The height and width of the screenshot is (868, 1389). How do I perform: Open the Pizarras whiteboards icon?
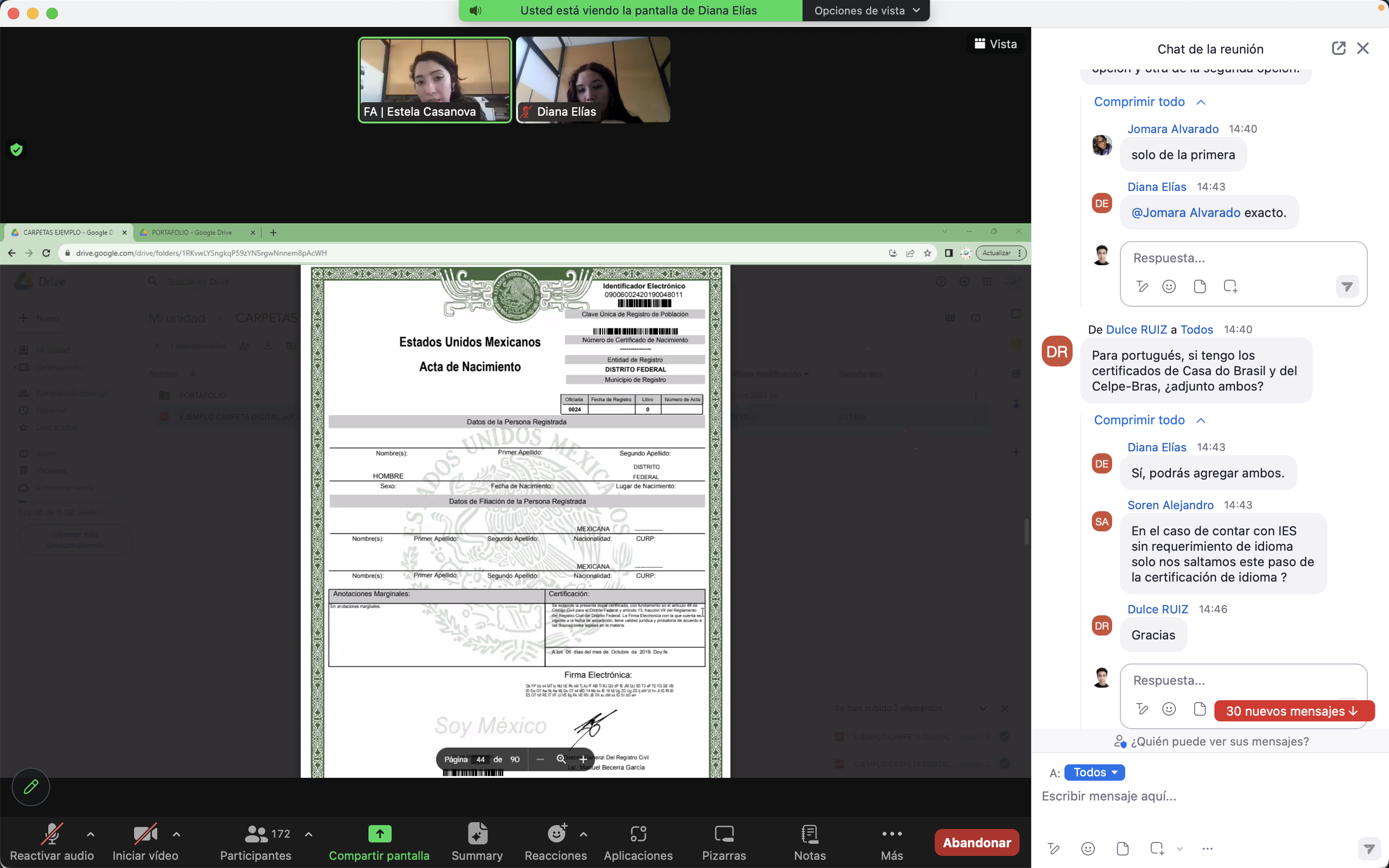coord(724,834)
